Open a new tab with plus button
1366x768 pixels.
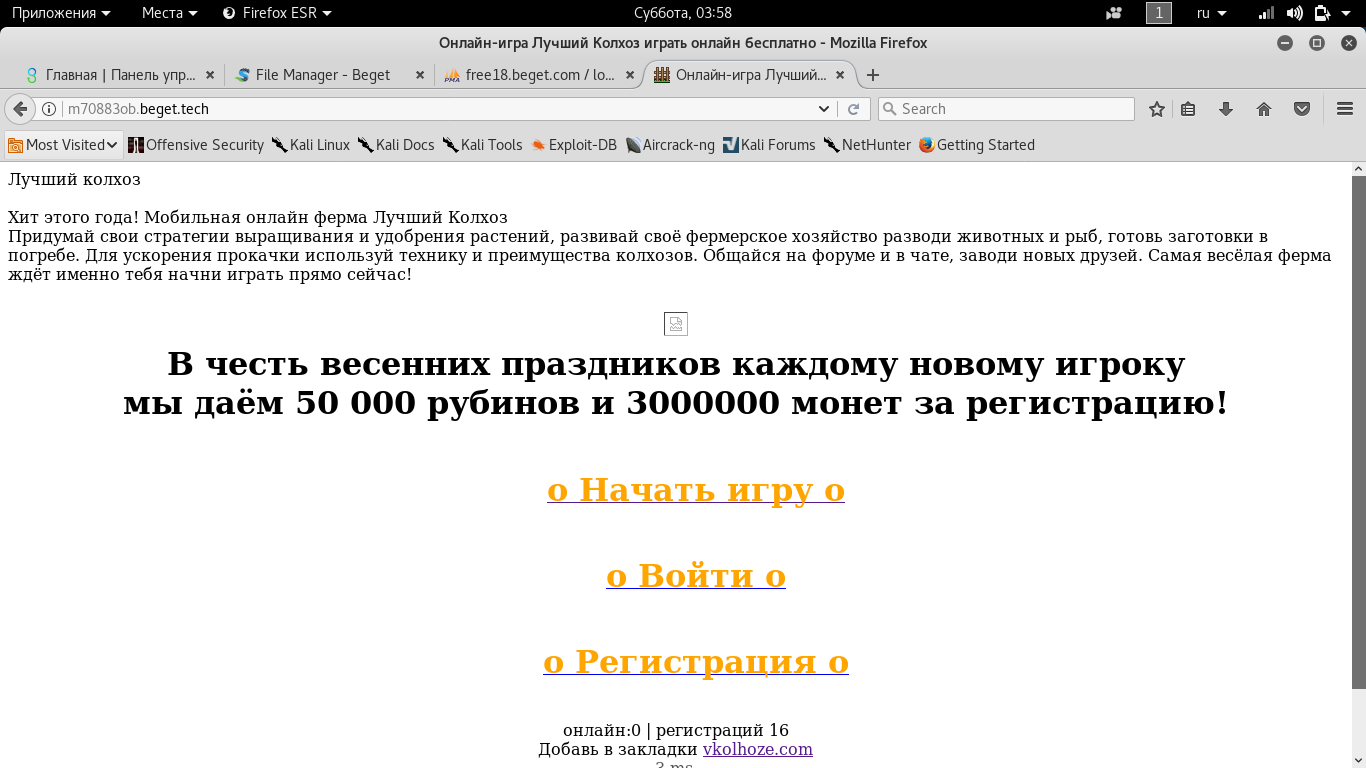pos(873,75)
